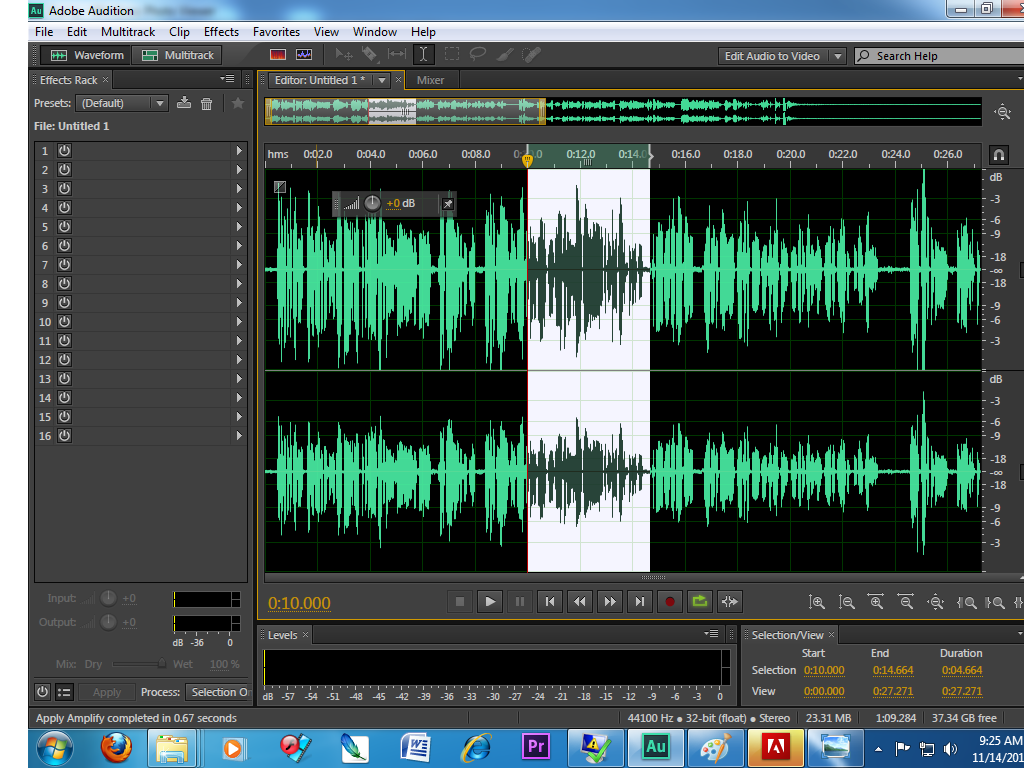Enable Loop Playback in the transport bar
The image size is (1024, 768).
699,601
